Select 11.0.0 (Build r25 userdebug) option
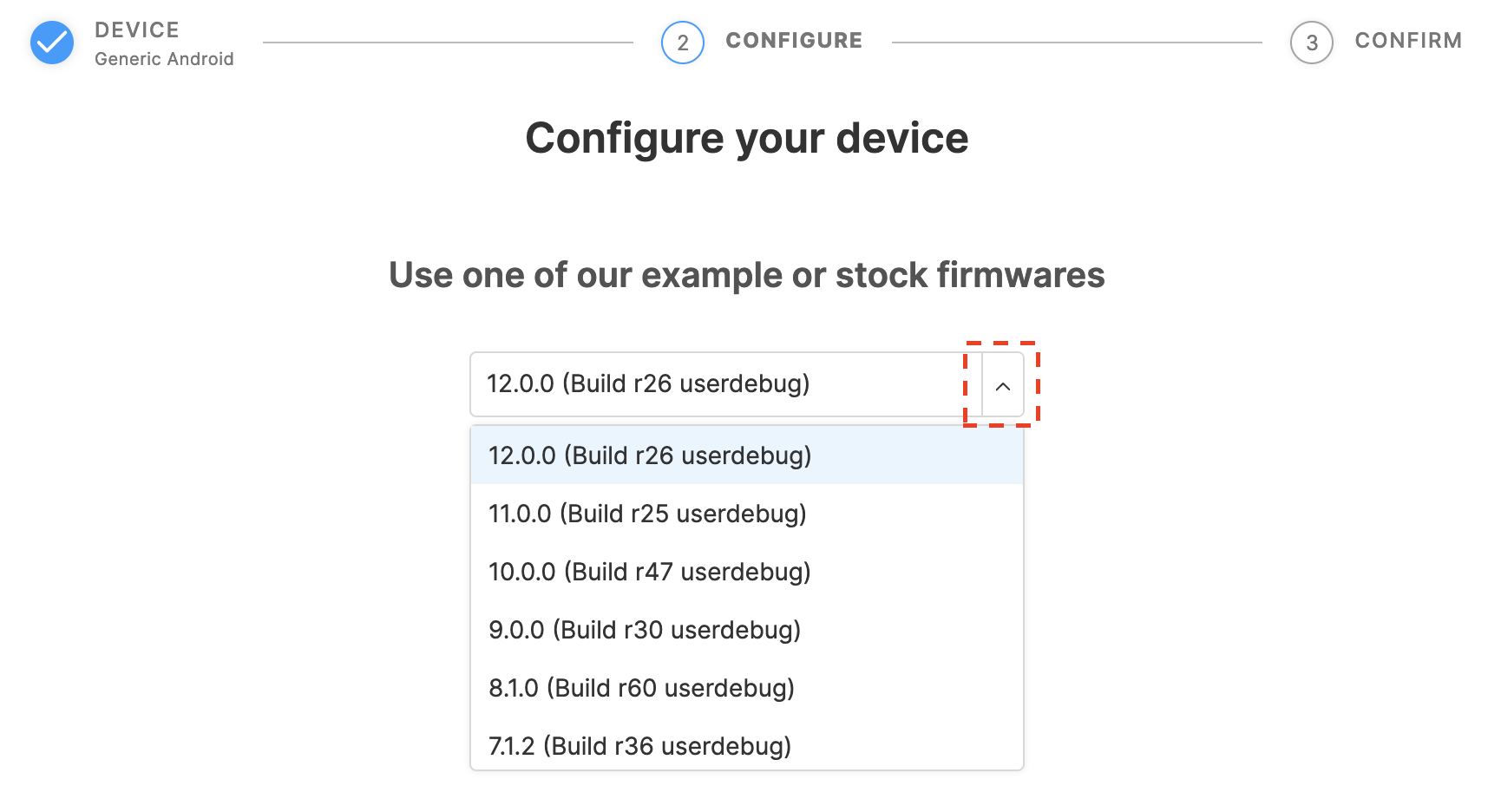 click(x=747, y=514)
